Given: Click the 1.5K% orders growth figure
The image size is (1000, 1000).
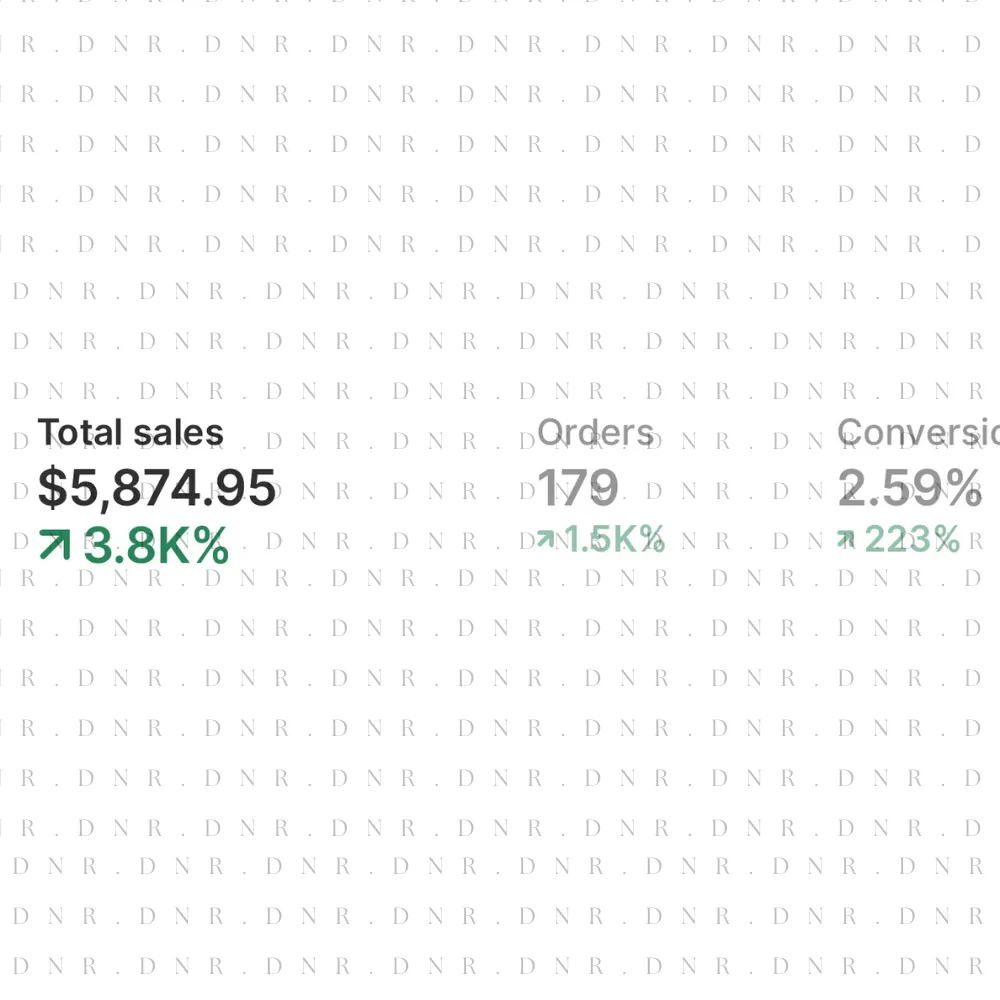Looking at the screenshot, I should [615, 540].
